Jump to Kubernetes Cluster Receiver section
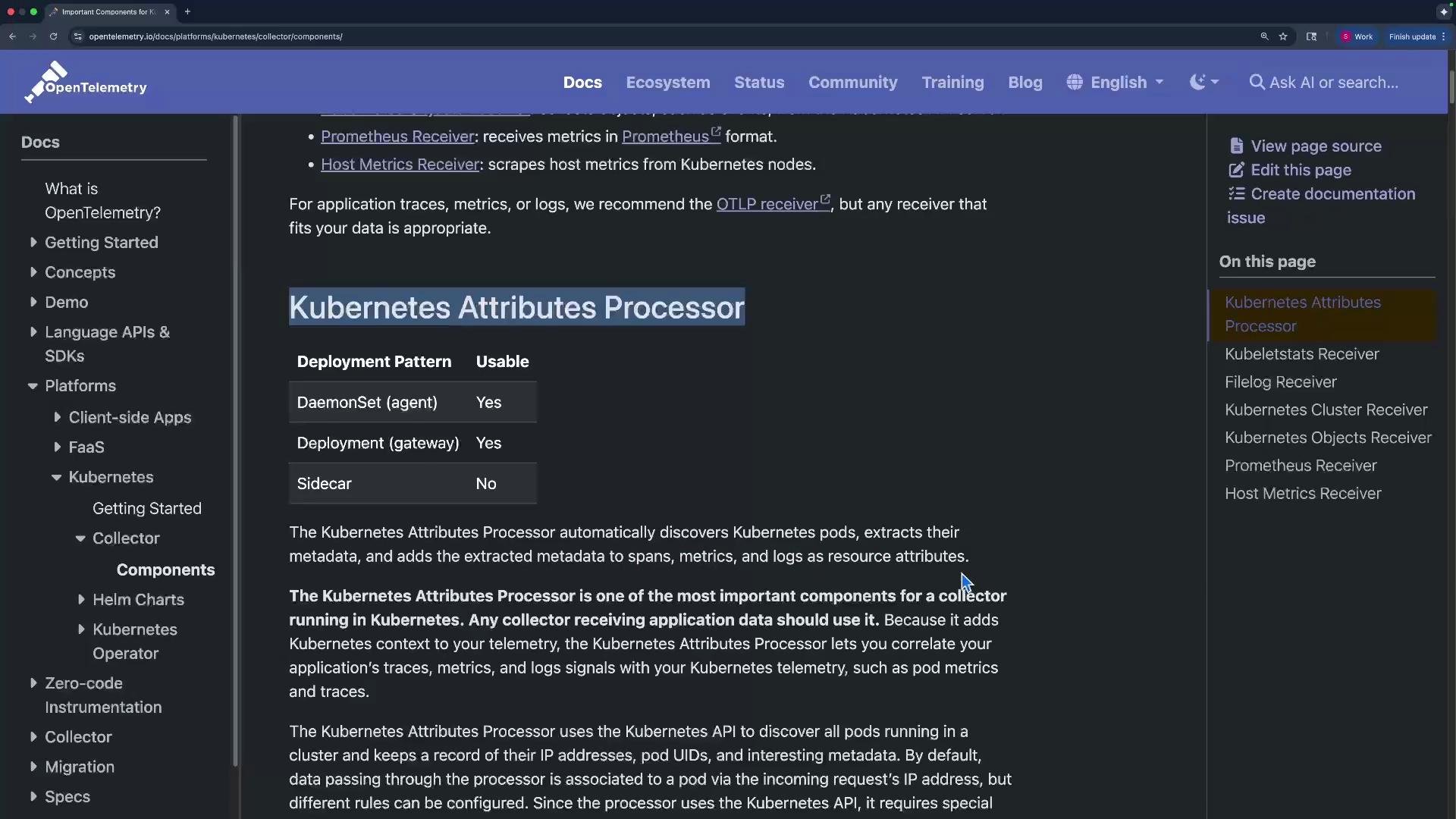The width and height of the screenshot is (1456, 819). pyautogui.click(x=1326, y=410)
